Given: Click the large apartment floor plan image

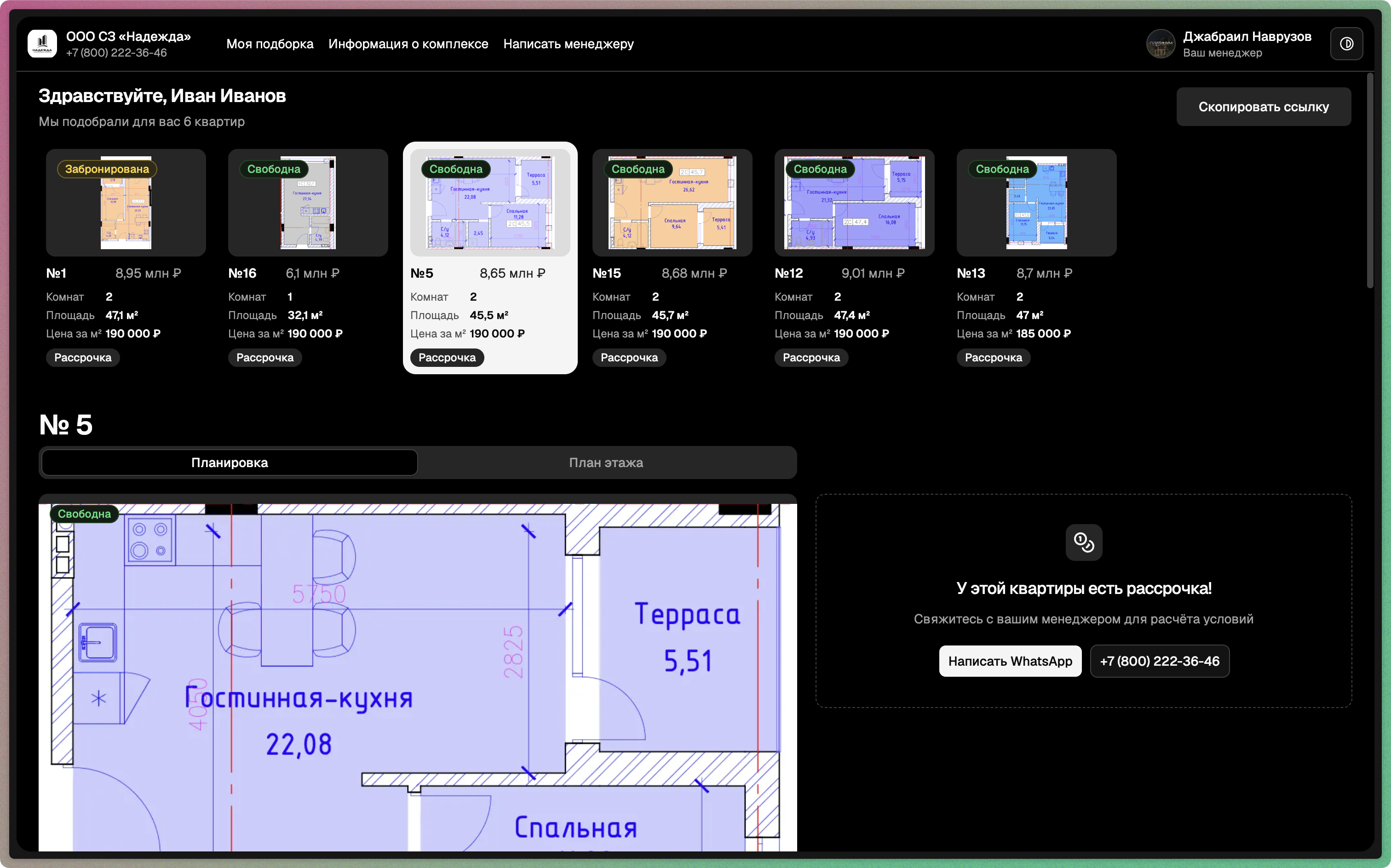Looking at the screenshot, I should coord(418,677).
